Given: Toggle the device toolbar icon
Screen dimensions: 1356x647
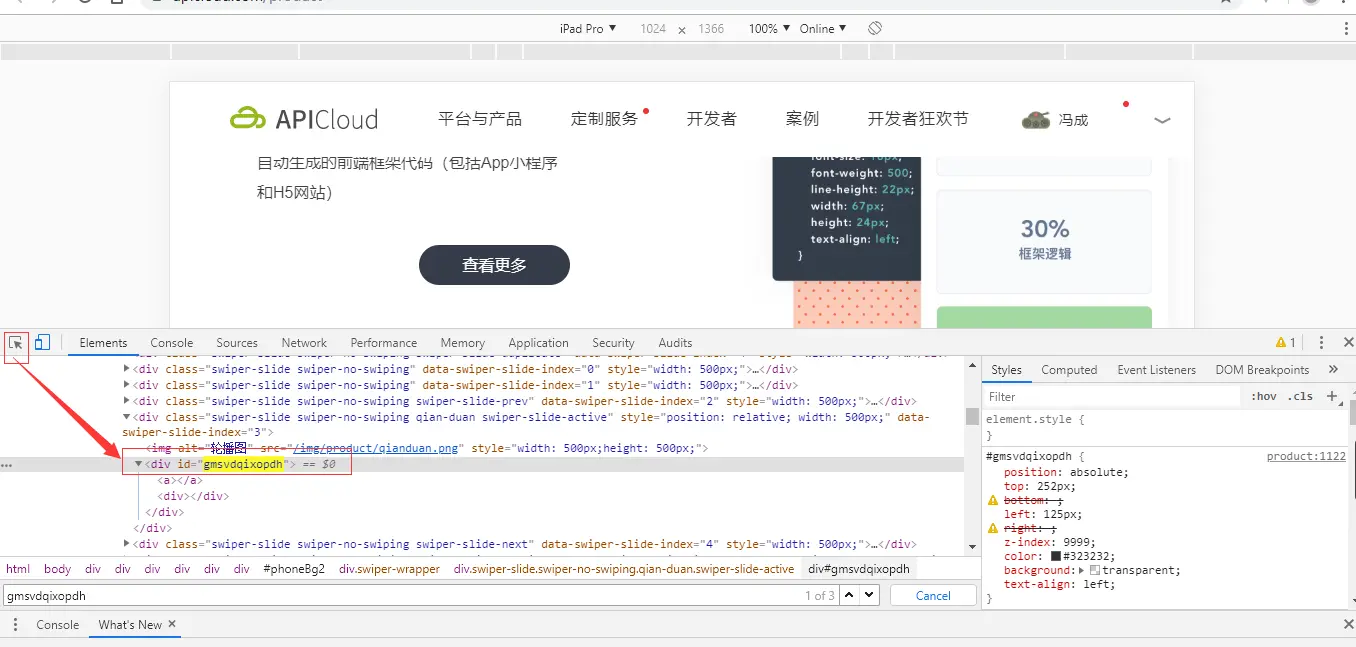Looking at the screenshot, I should point(42,343).
